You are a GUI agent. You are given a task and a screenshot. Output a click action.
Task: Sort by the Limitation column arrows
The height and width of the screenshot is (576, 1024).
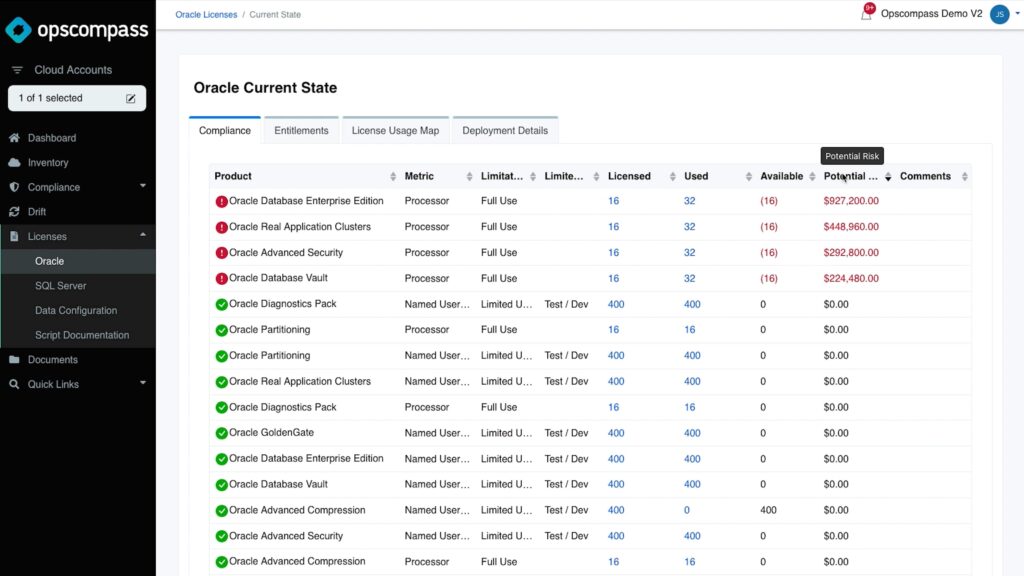(533, 176)
